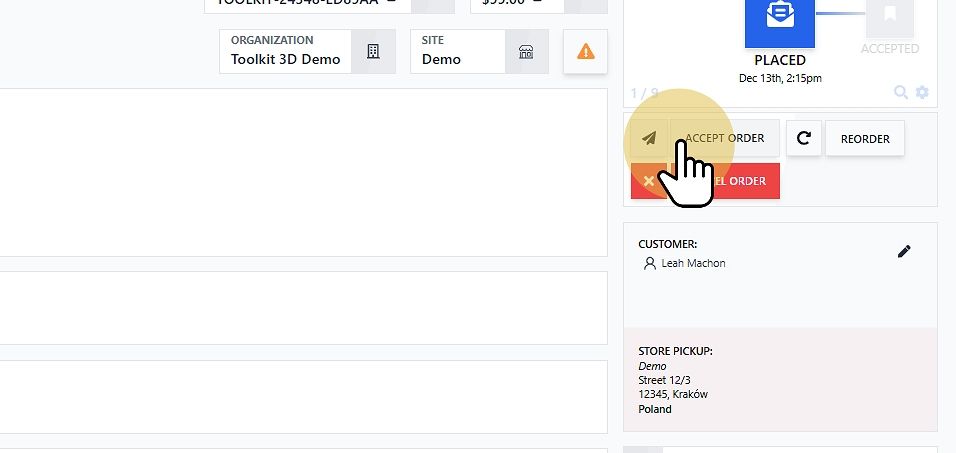Open the status timeline magnifier search
The height and width of the screenshot is (453, 956).
901,92
